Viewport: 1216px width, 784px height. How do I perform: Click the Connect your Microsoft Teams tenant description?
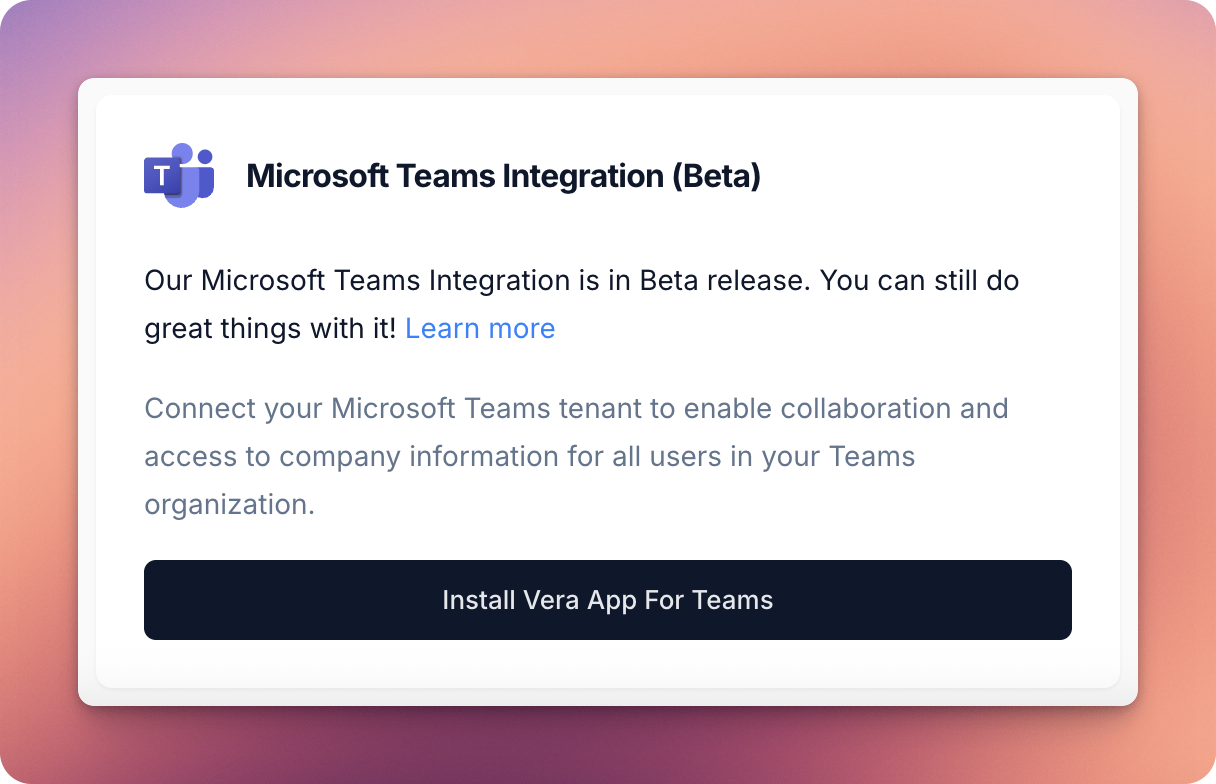[x=576, y=456]
